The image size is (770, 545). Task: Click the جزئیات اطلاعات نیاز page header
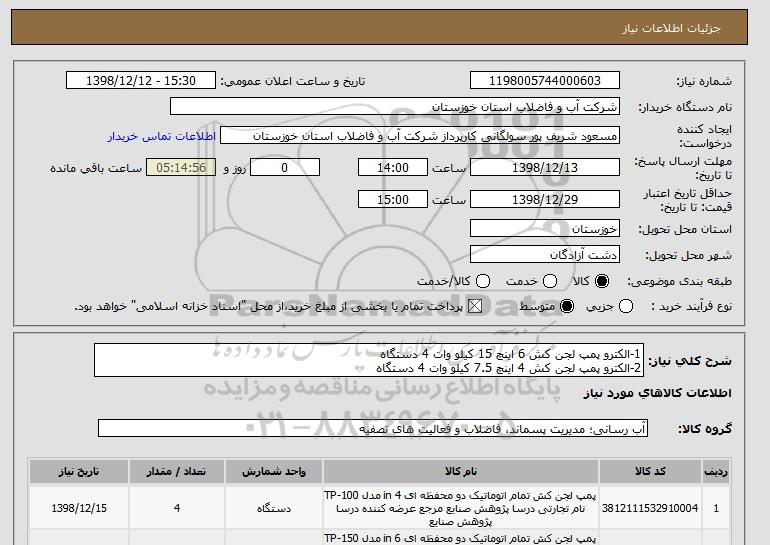click(672, 28)
